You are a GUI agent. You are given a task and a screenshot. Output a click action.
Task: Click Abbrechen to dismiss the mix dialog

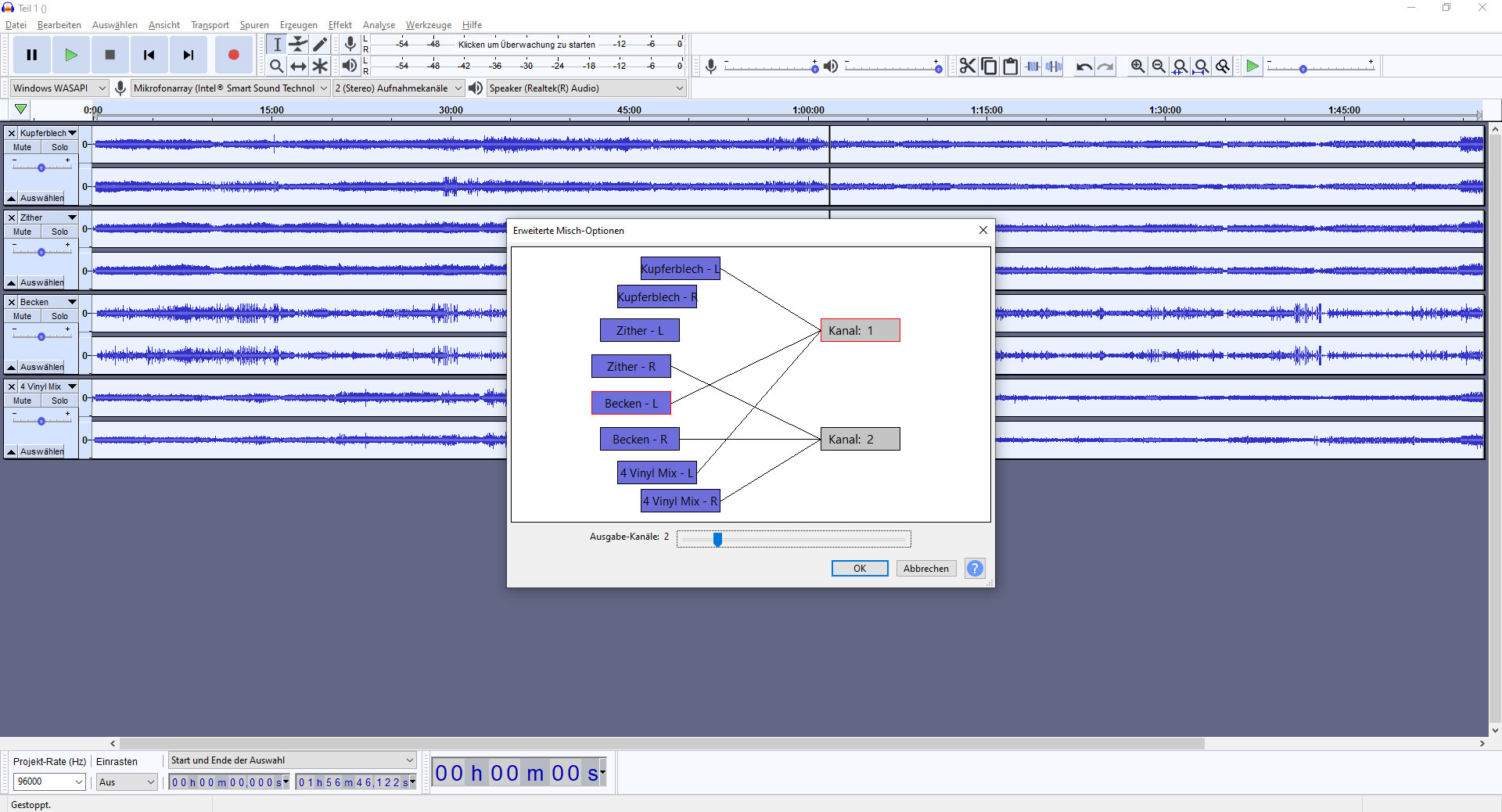click(925, 568)
